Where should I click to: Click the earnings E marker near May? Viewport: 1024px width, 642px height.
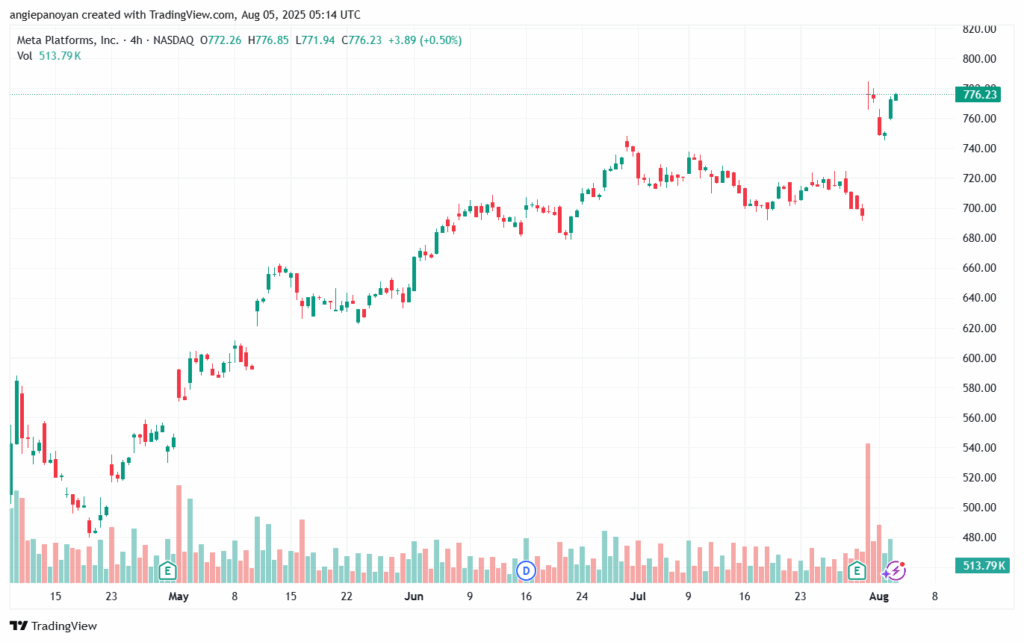[x=169, y=571]
